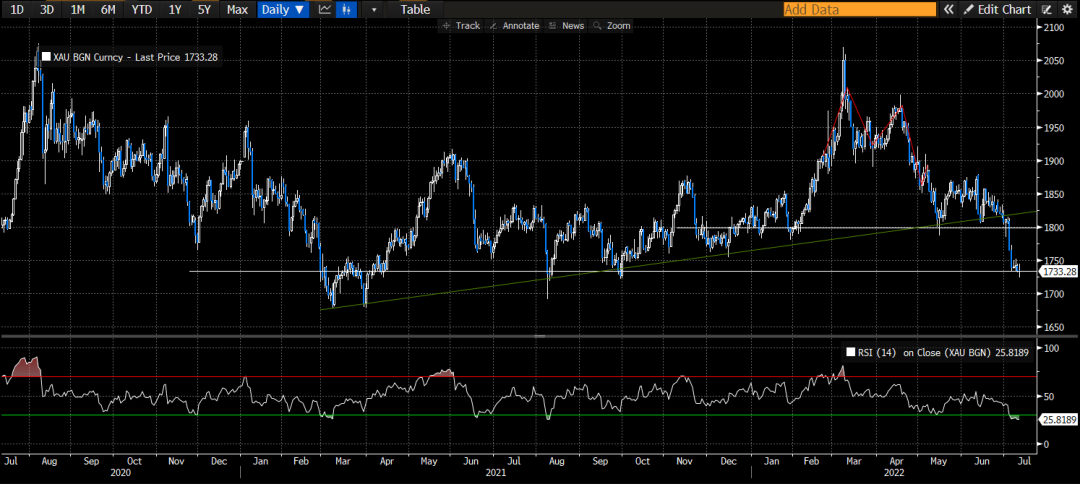Click the Table view button
Image resolution: width=1080 pixels, height=484 pixels.
point(415,9)
